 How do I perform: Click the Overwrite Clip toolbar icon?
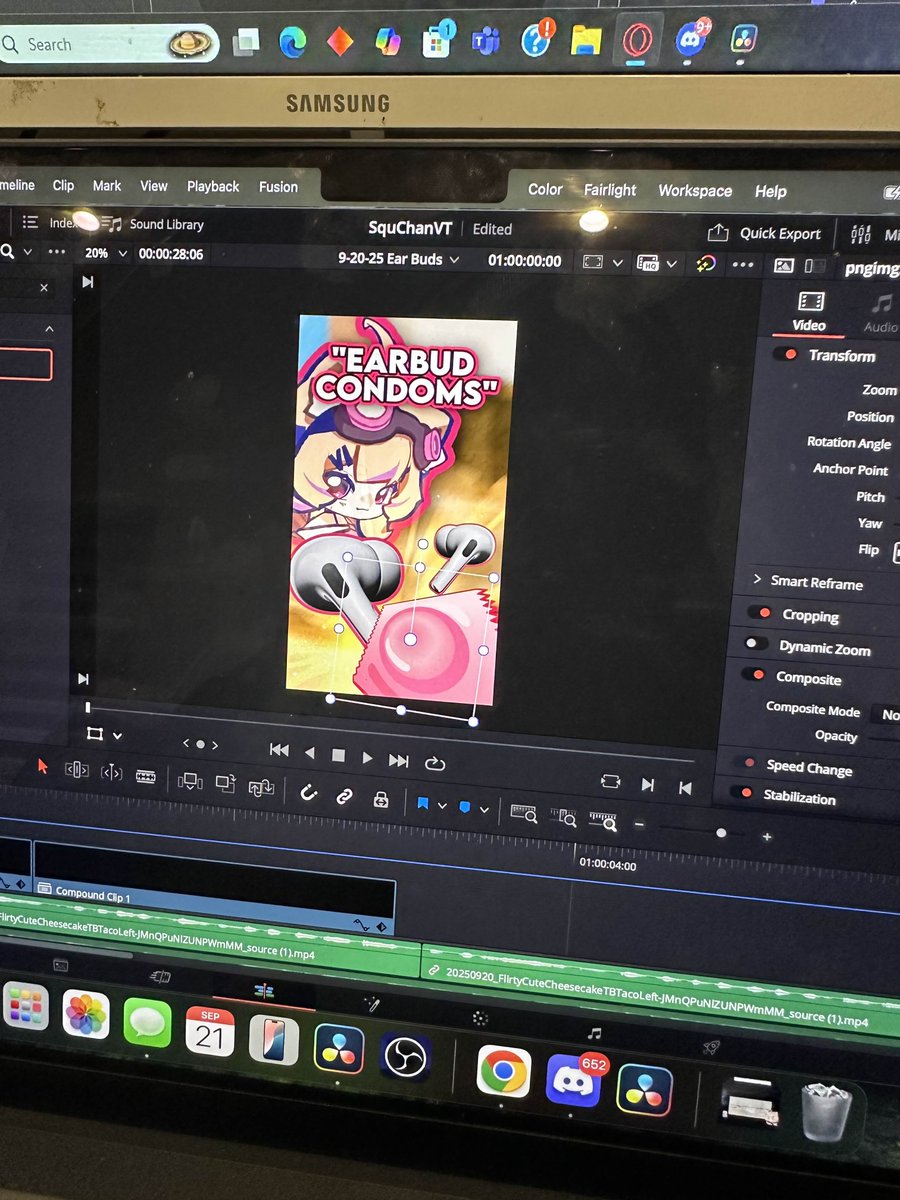coord(225,784)
